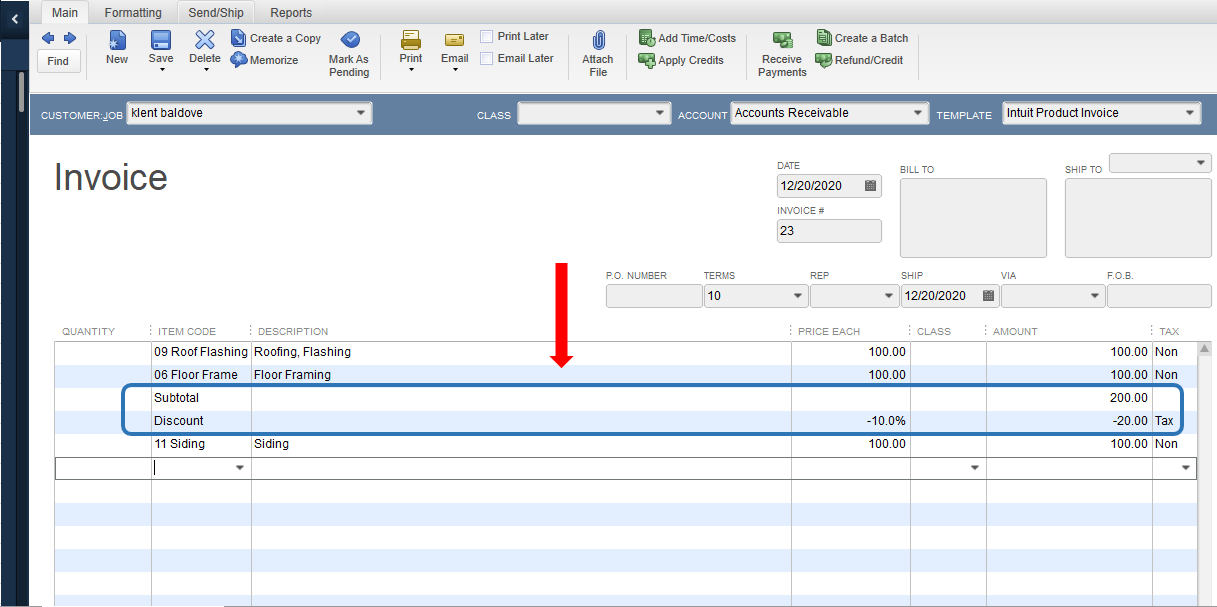Collapse the left sidebar chevron
1217x607 pixels.
coord(14,20)
